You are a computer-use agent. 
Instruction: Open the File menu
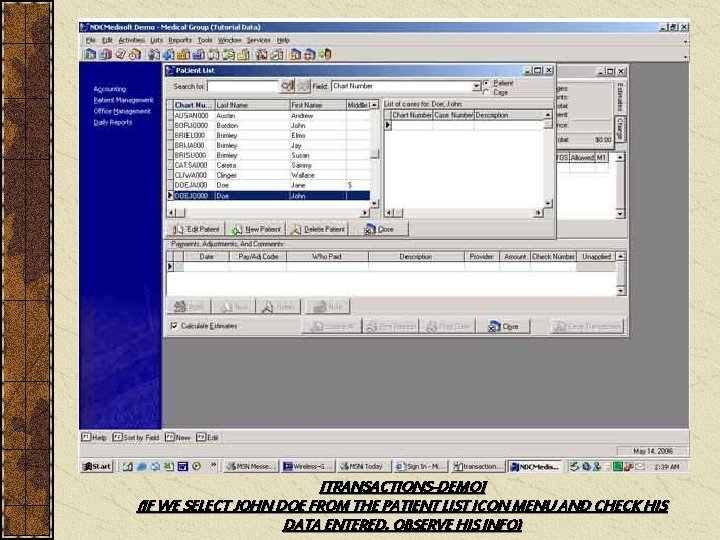(x=91, y=40)
